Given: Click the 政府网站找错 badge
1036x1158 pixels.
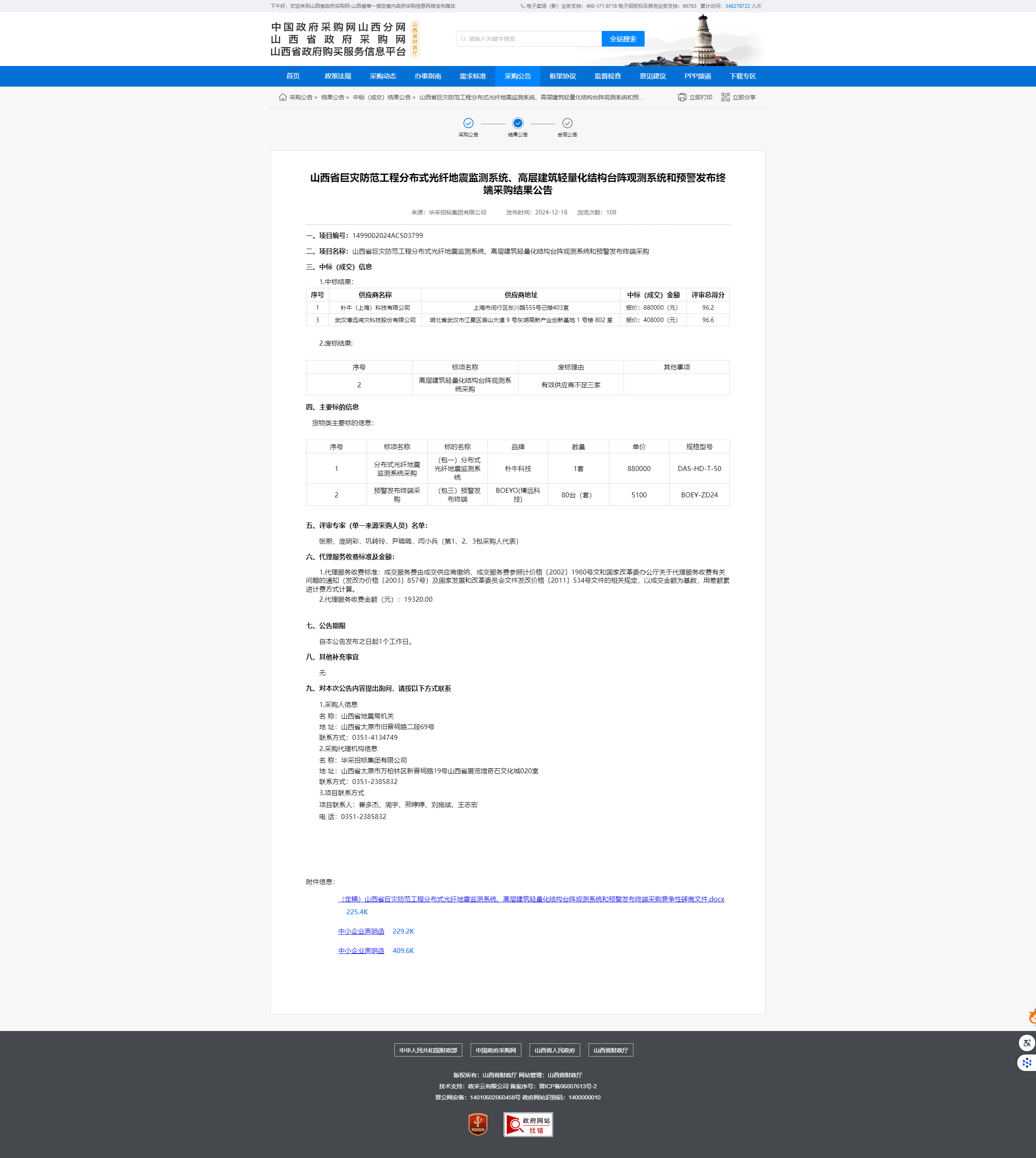Looking at the screenshot, I should pyautogui.click(x=528, y=1125).
